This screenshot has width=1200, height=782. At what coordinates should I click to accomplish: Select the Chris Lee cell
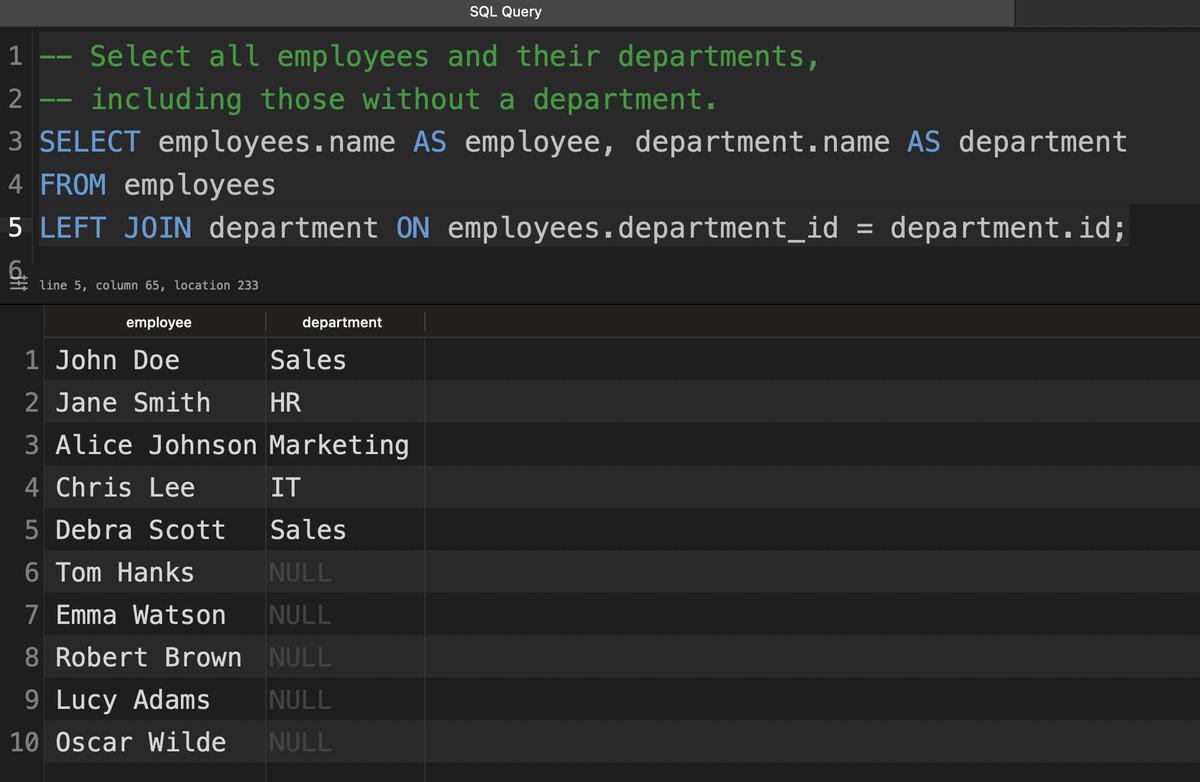pyautogui.click(x=156, y=487)
